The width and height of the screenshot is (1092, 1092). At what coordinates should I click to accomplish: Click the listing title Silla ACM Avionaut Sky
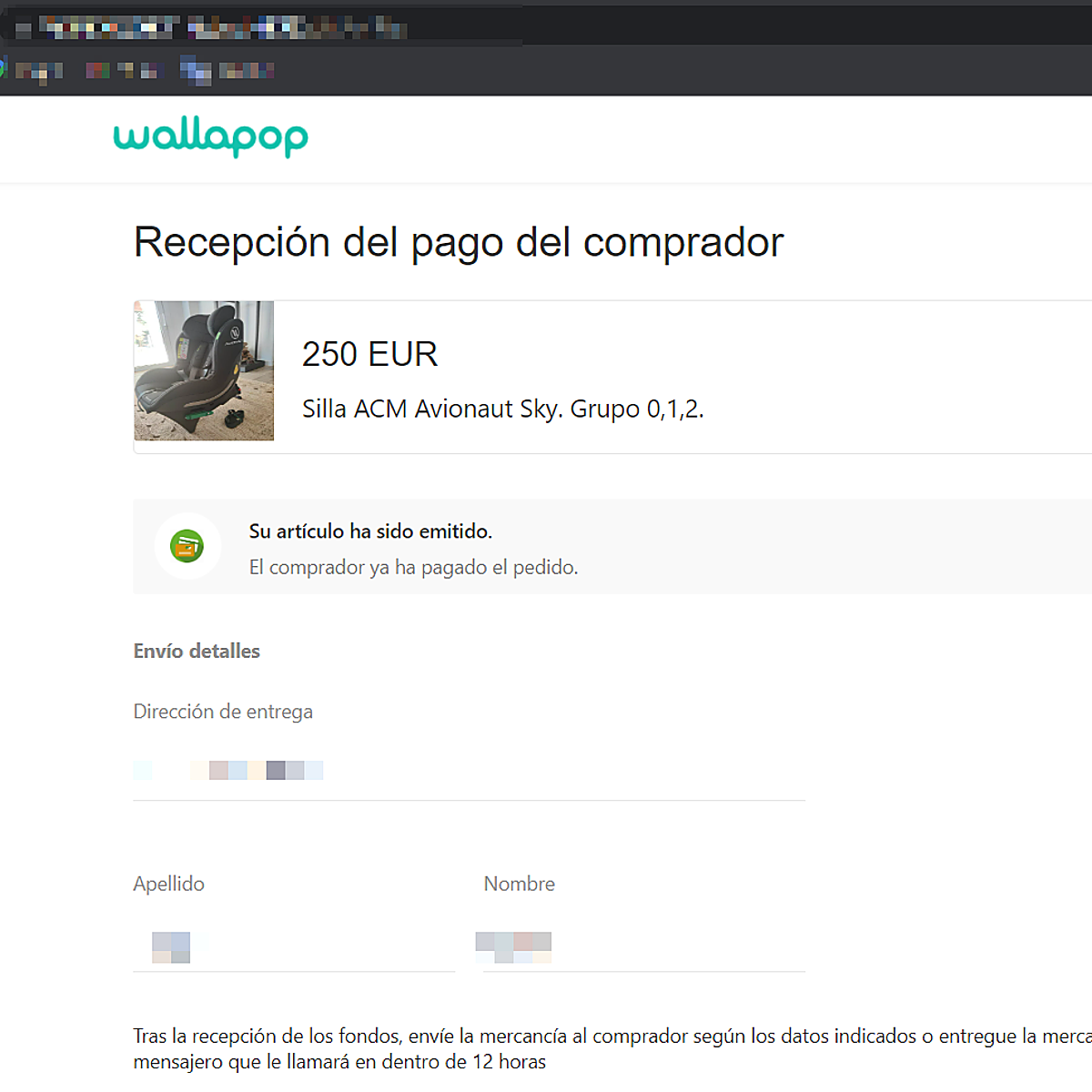click(504, 409)
